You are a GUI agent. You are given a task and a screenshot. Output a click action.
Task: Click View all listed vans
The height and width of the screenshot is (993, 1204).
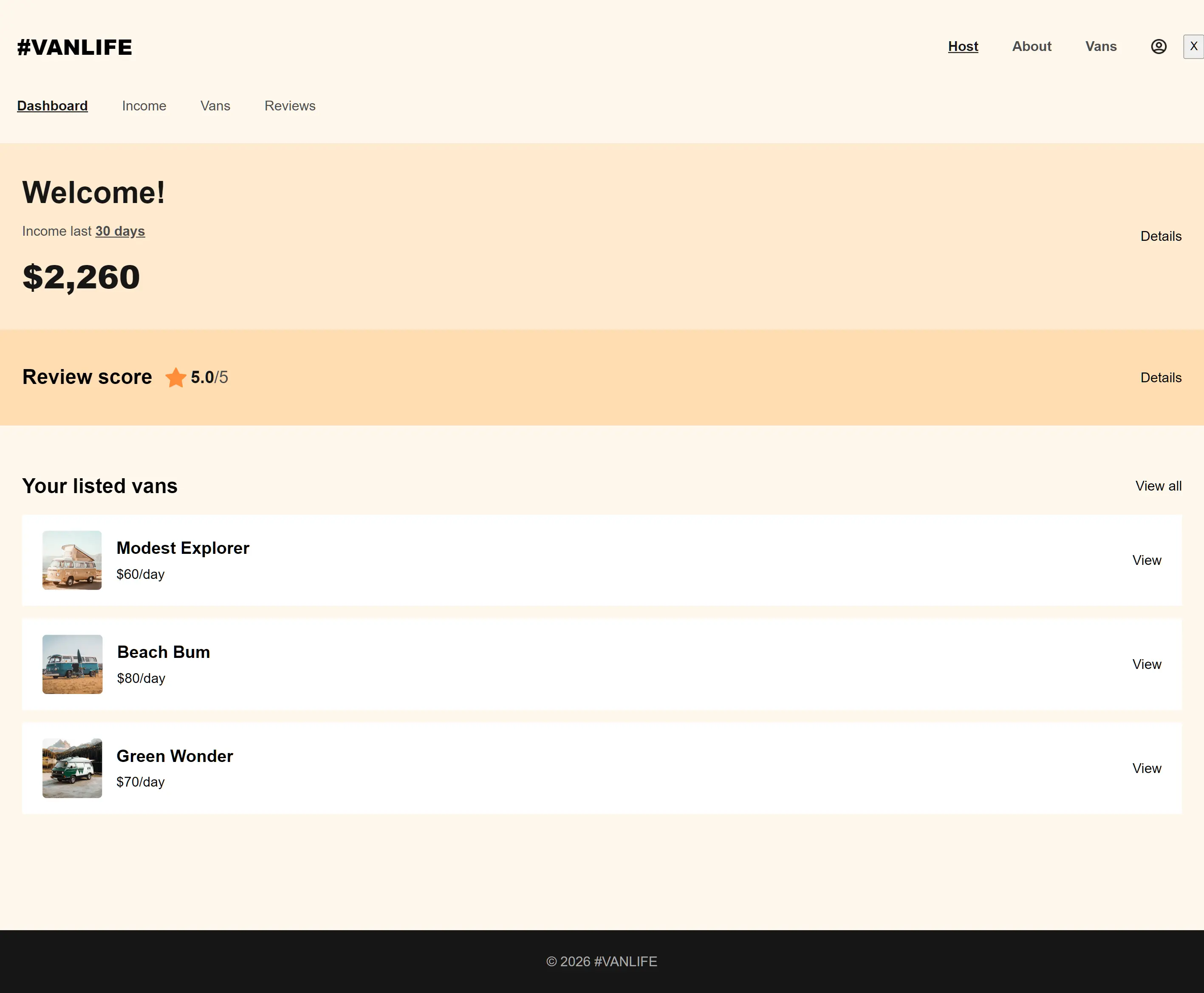[x=1158, y=485]
